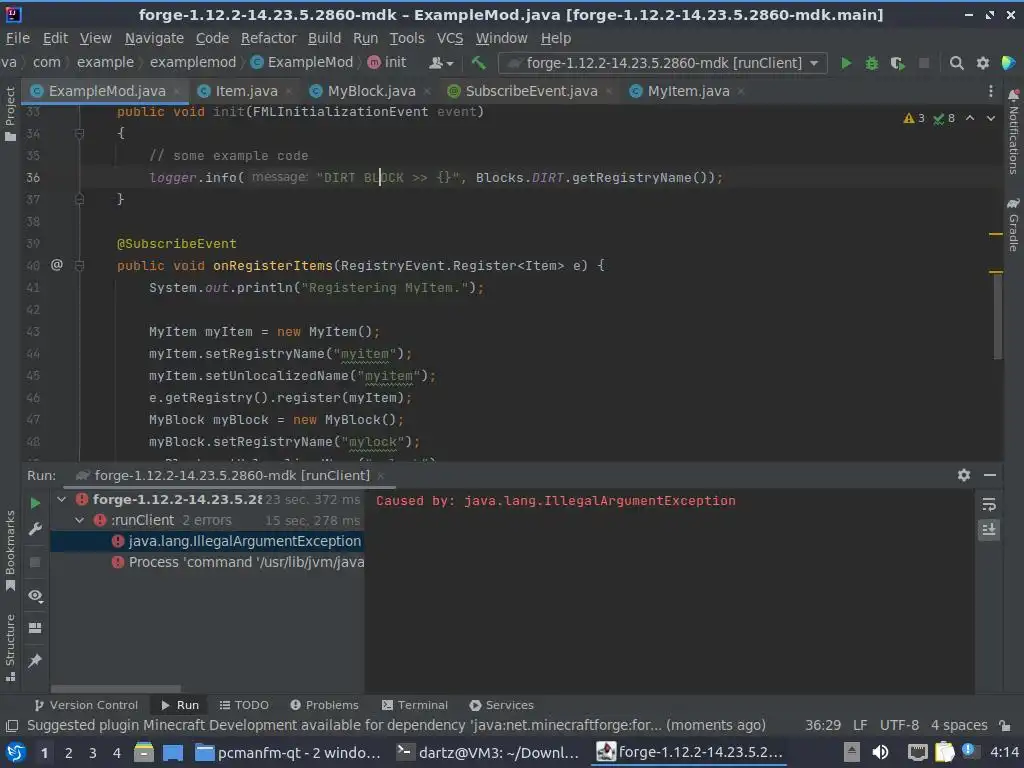The width and height of the screenshot is (1024, 768).
Task: Click init method breadcrumb
Action: (x=387, y=63)
